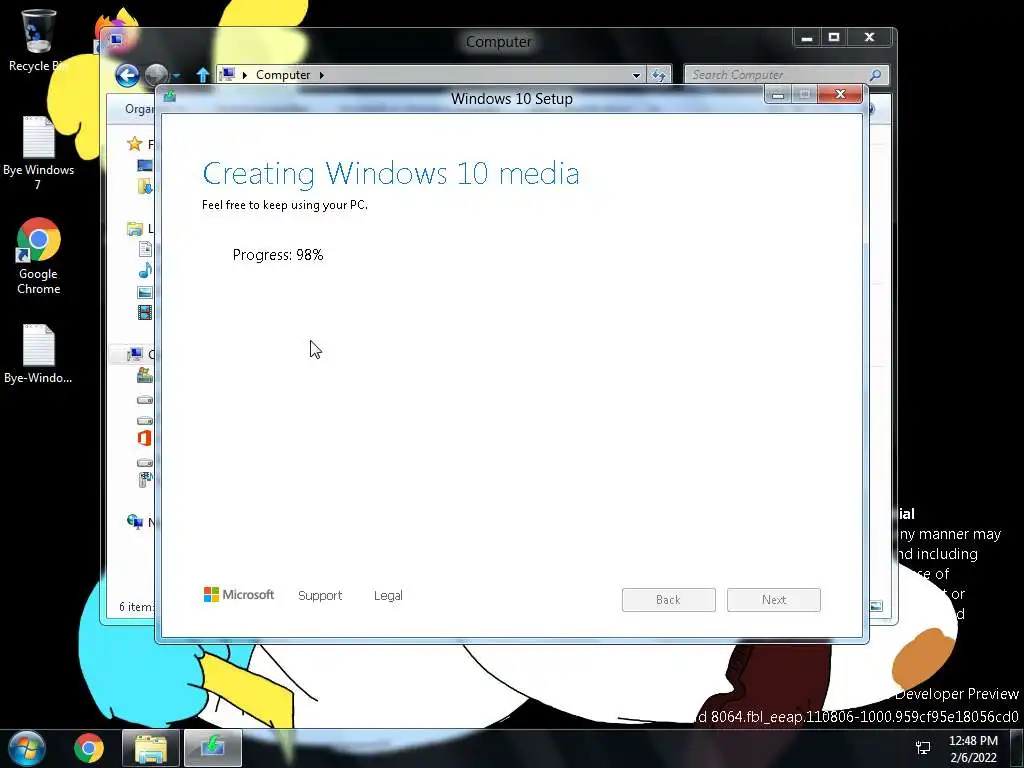Screen dimensions: 1024x768
Task: Select the Bye Windows 7 desktop file
Action: click(38, 153)
